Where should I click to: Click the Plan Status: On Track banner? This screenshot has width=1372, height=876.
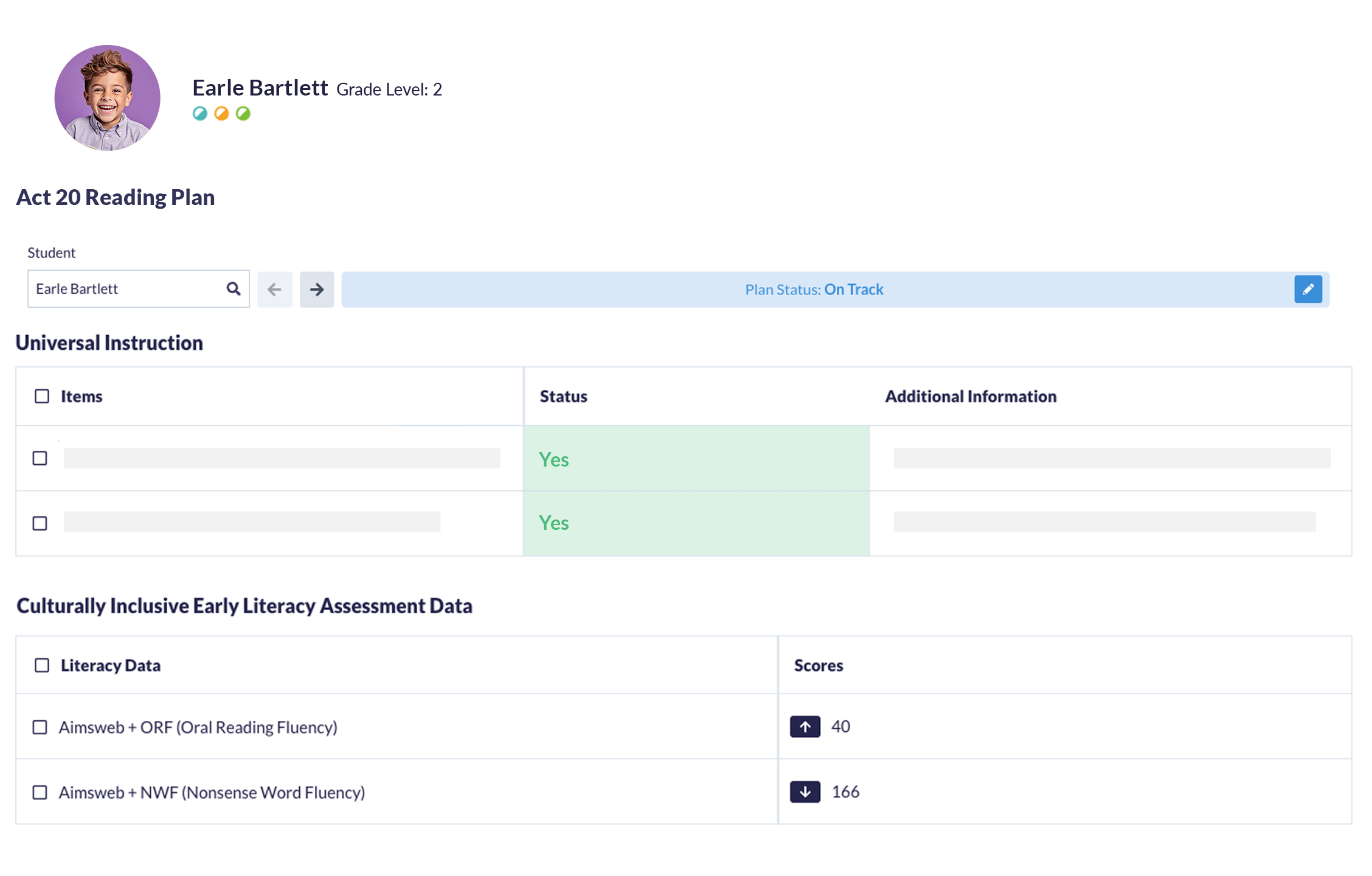[814, 290]
